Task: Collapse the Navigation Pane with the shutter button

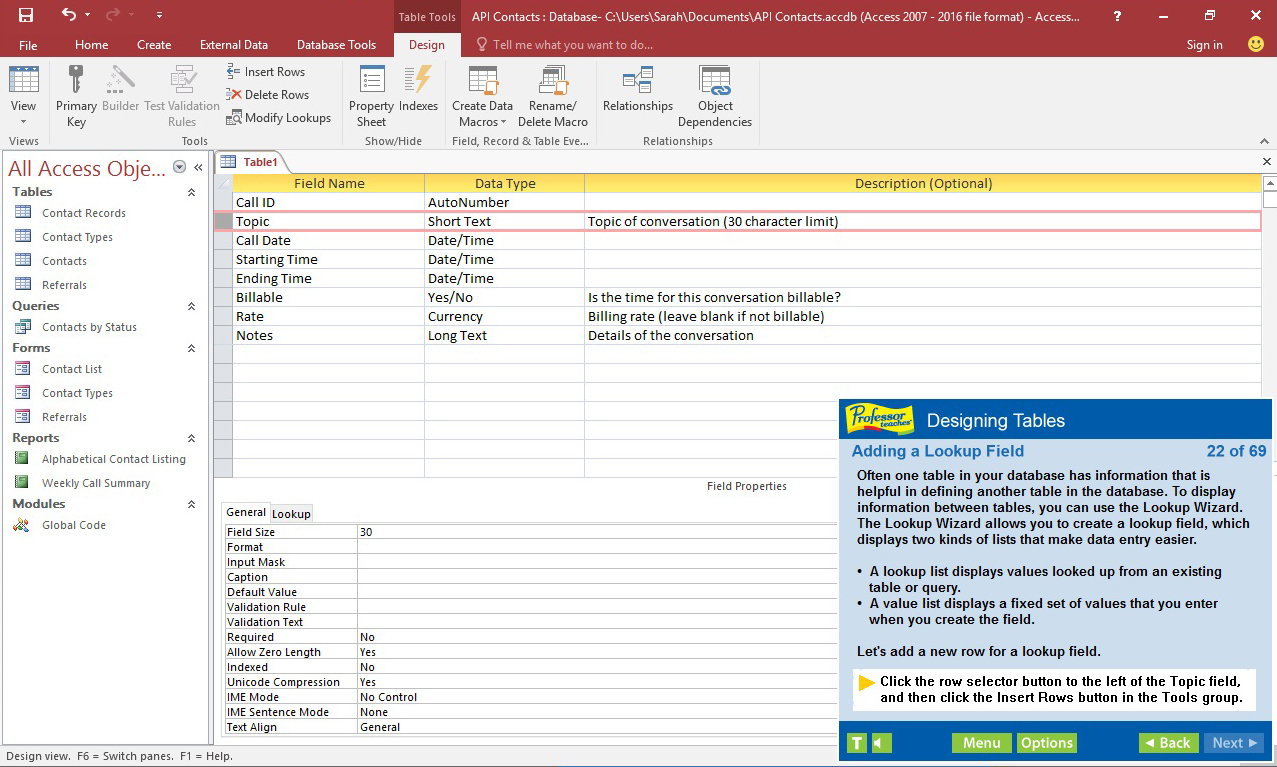Action: coord(197,168)
